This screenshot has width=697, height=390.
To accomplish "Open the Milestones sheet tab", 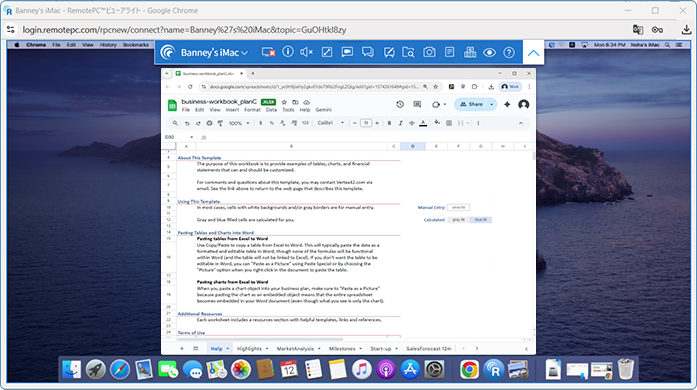I will (342, 349).
